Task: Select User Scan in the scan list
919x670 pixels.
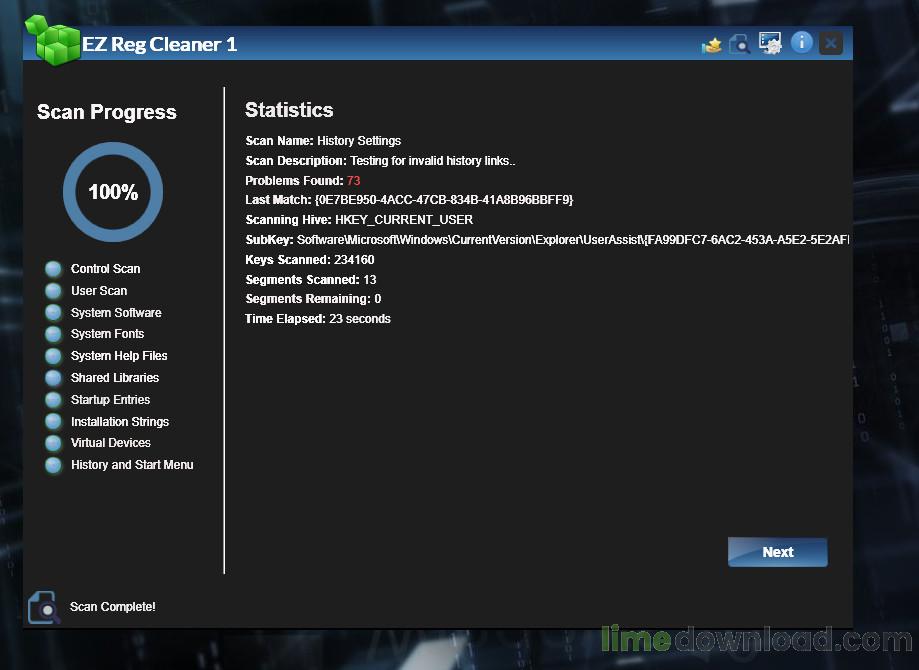Action: coord(99,291)
